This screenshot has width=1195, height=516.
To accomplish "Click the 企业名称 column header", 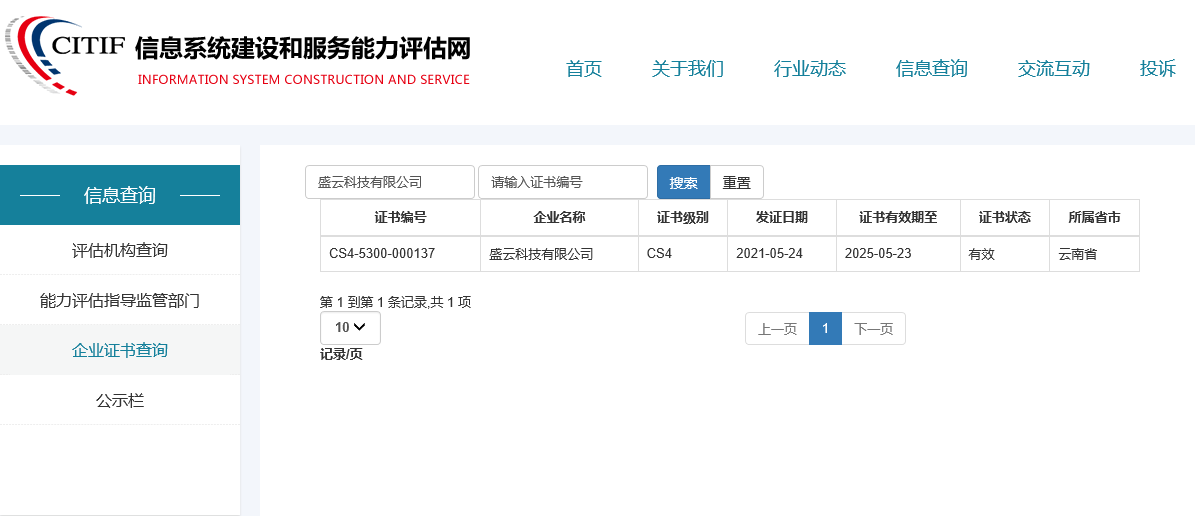I will [x=559, y=218].
